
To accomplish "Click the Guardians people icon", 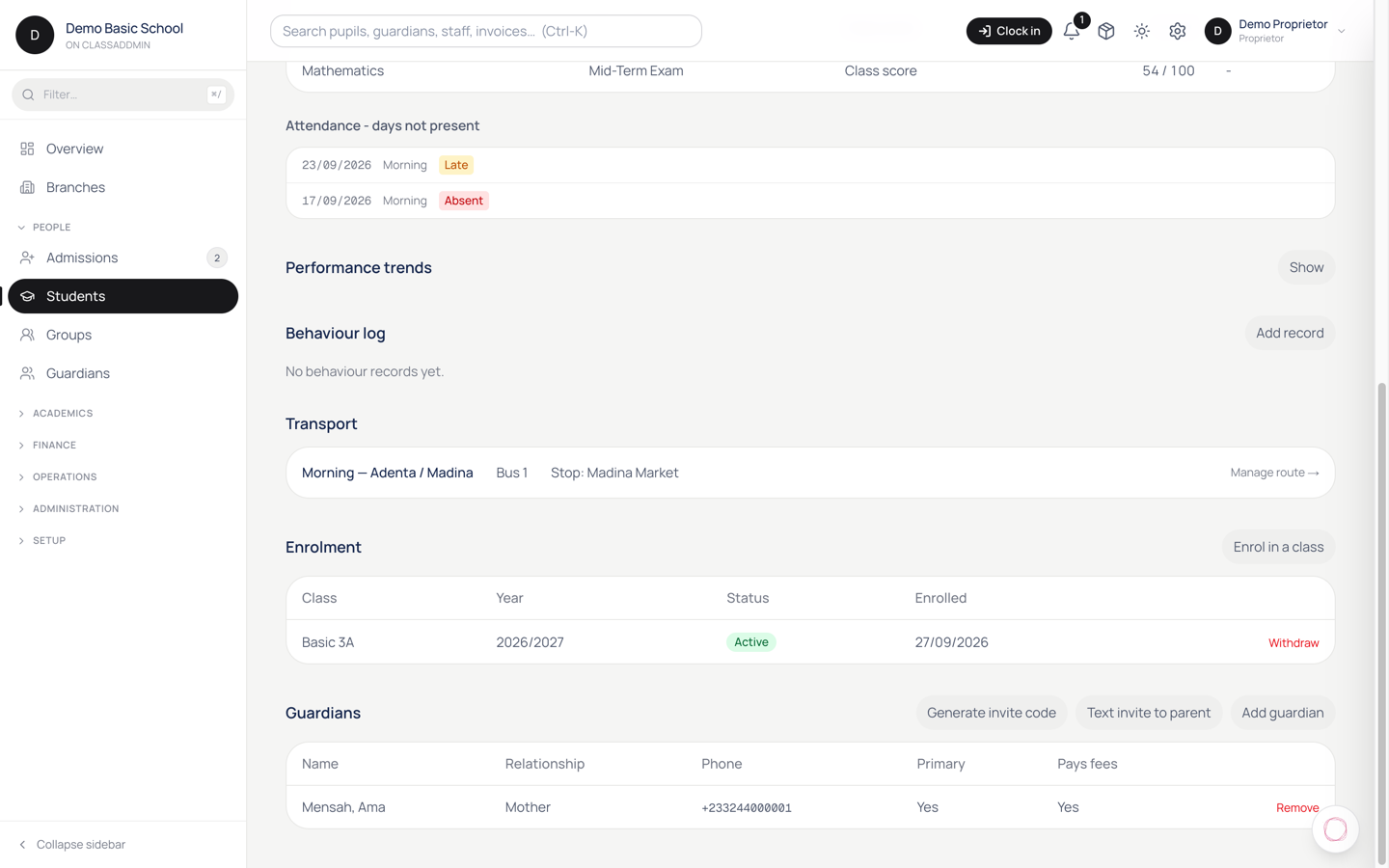I will (27, 373).
